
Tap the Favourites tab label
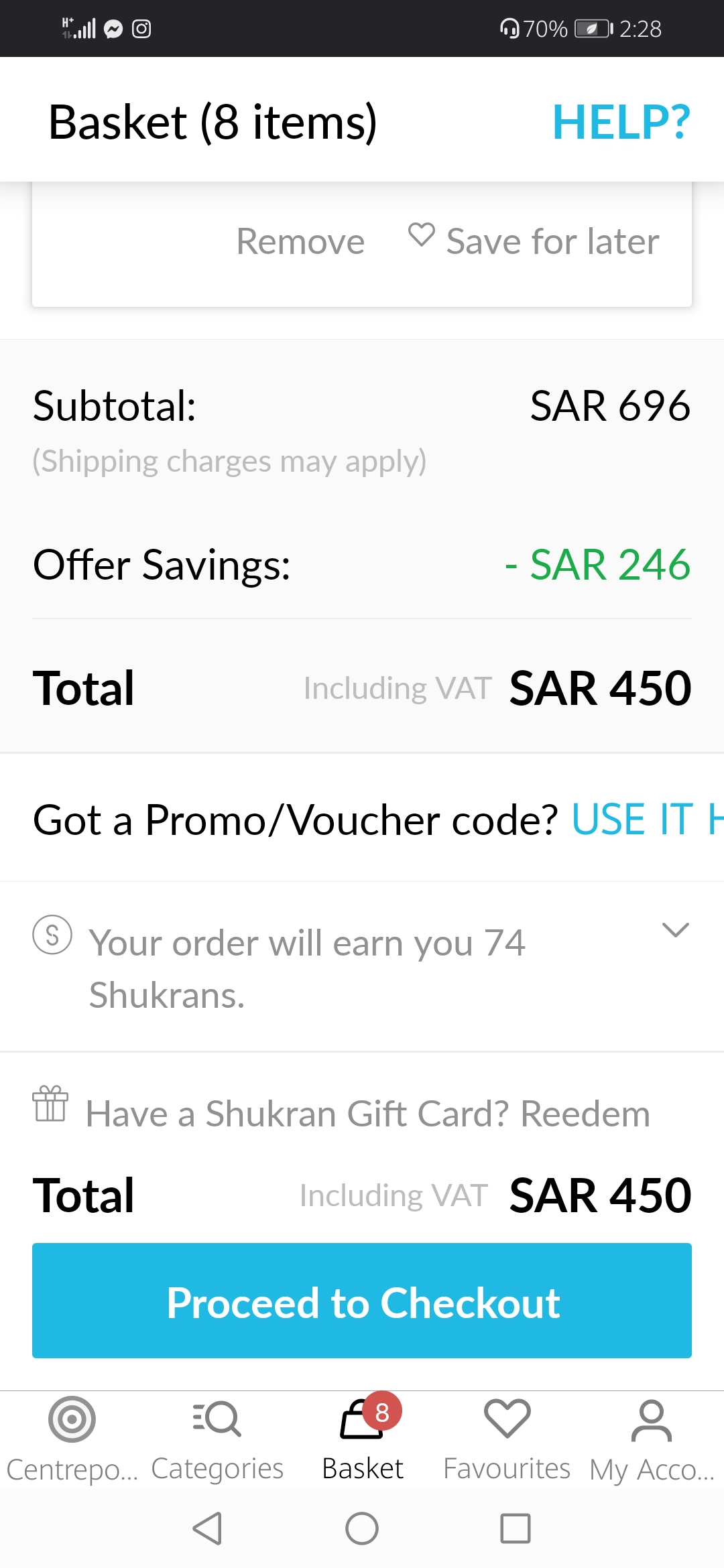click(507, 1469)
